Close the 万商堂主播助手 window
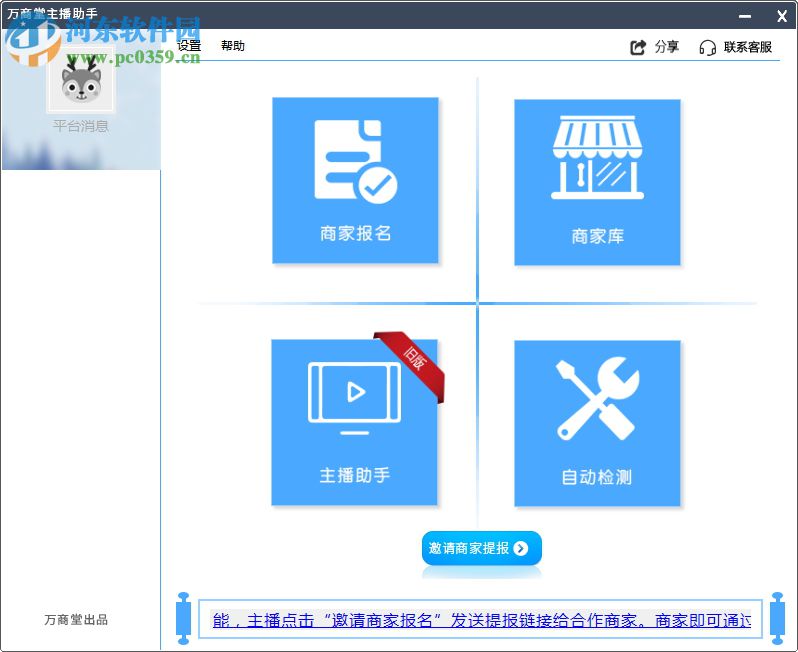 [782, 16]
